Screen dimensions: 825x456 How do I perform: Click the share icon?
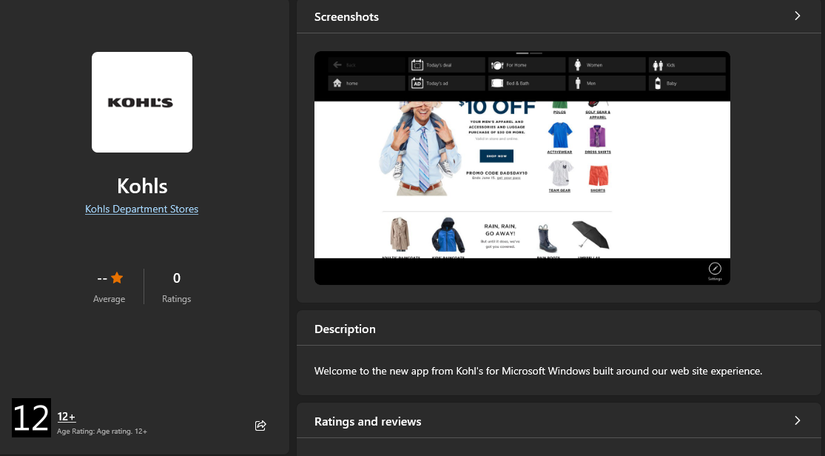tap(260, 425)
